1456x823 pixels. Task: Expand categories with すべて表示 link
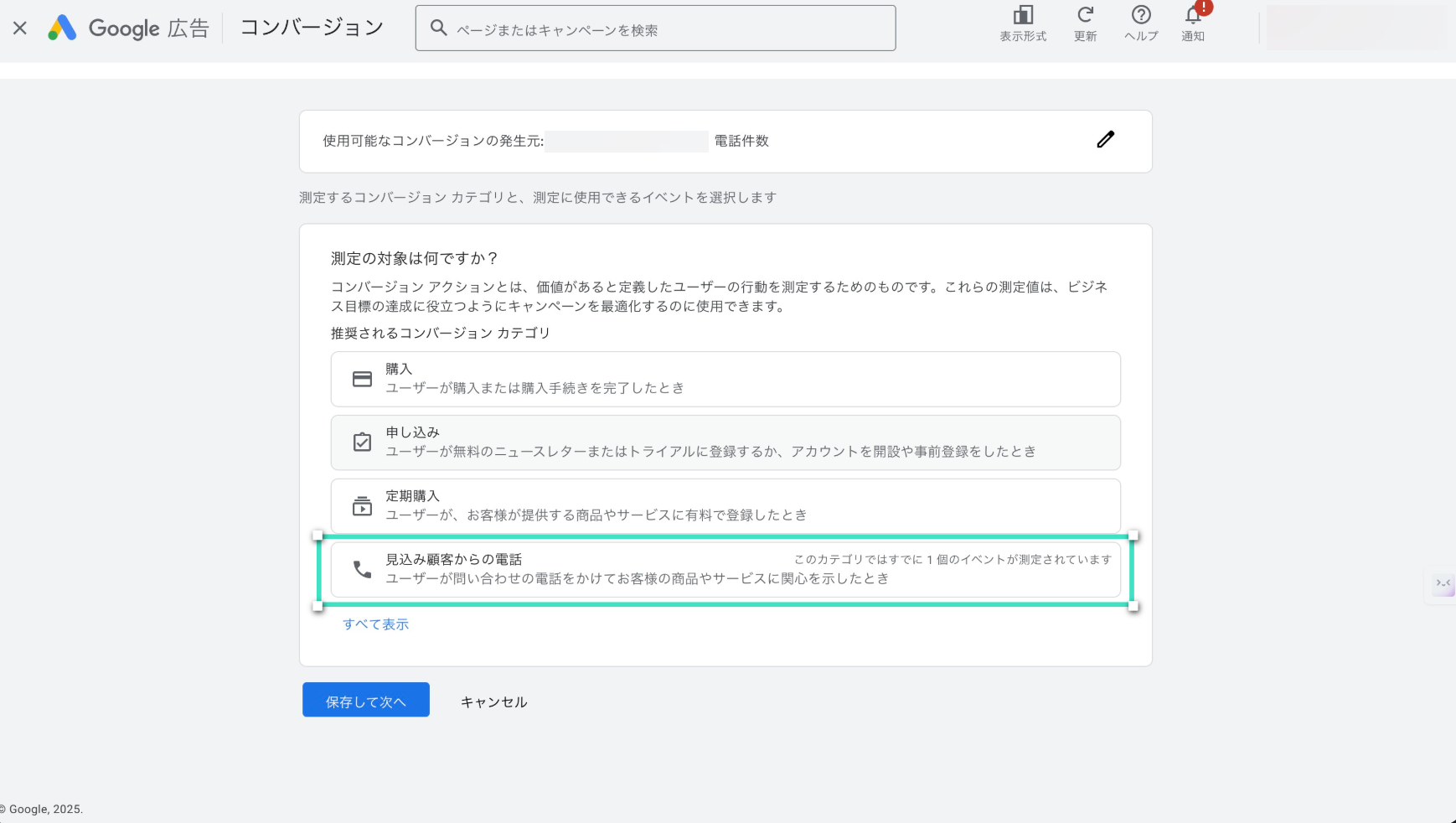pyautogui.click(x=375, y=624)
